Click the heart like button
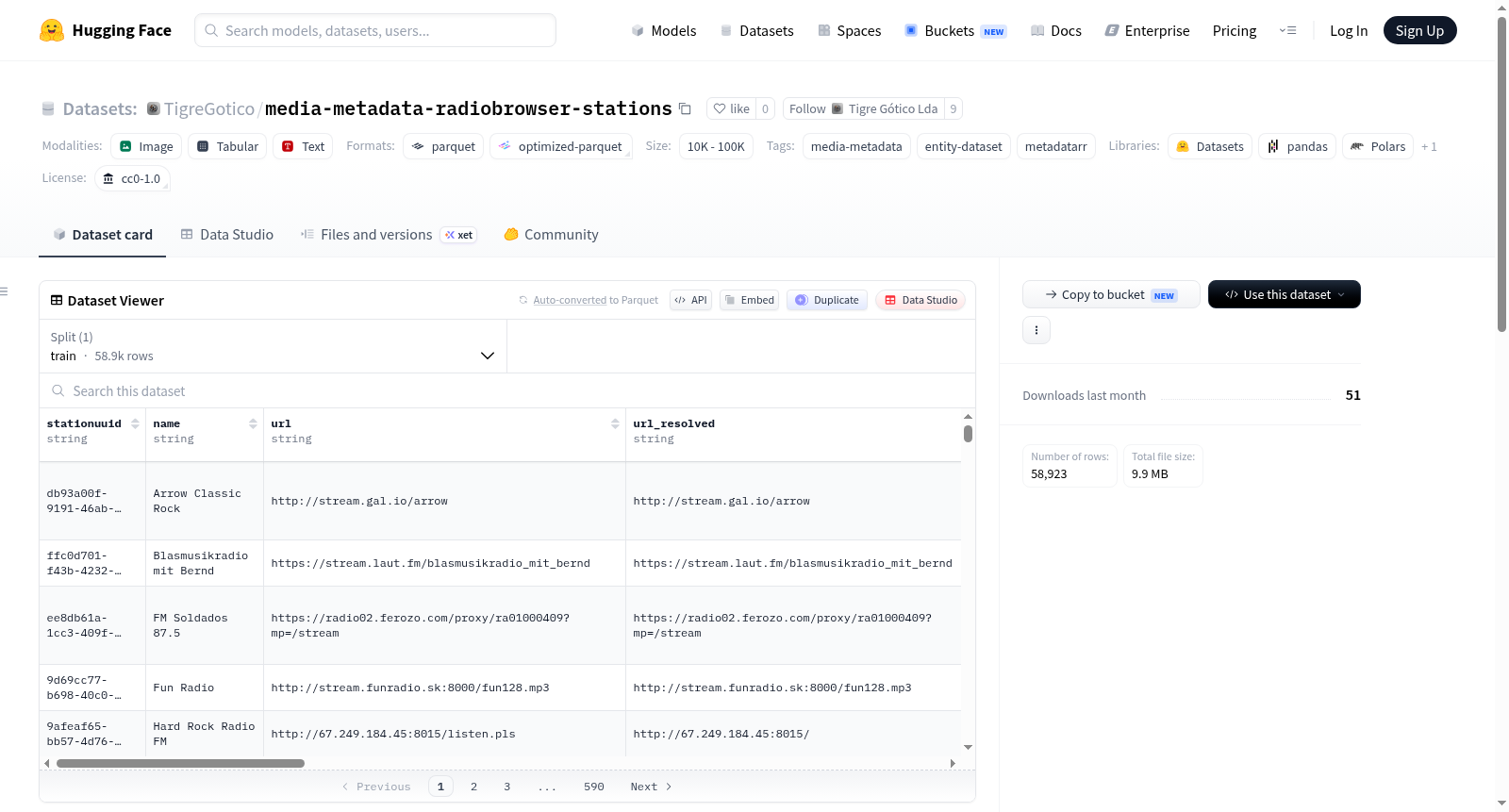This screenshot has width=1509, height=812. point(731,108)
